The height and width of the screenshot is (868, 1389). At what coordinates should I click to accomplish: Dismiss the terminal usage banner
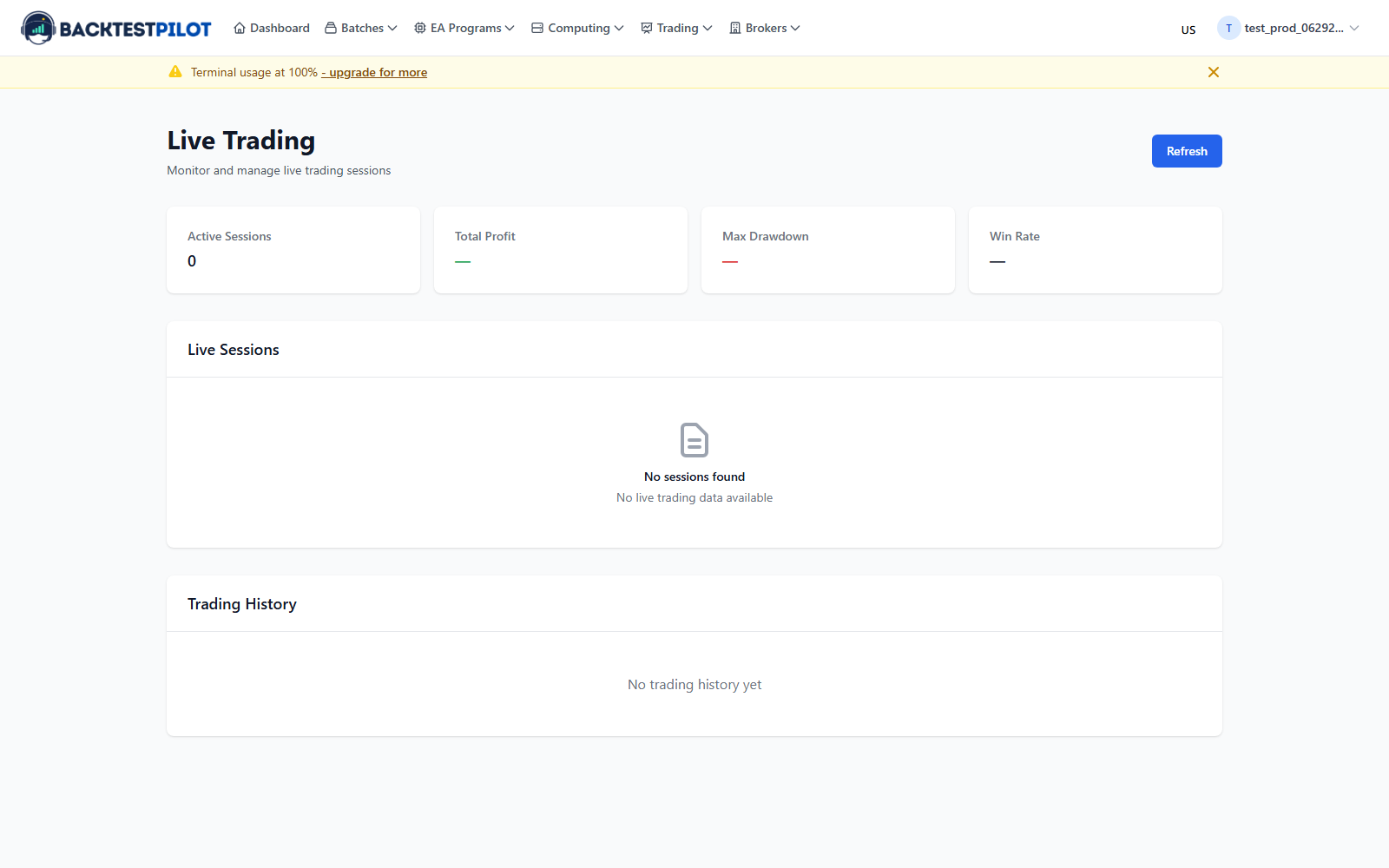(1214, 72)
